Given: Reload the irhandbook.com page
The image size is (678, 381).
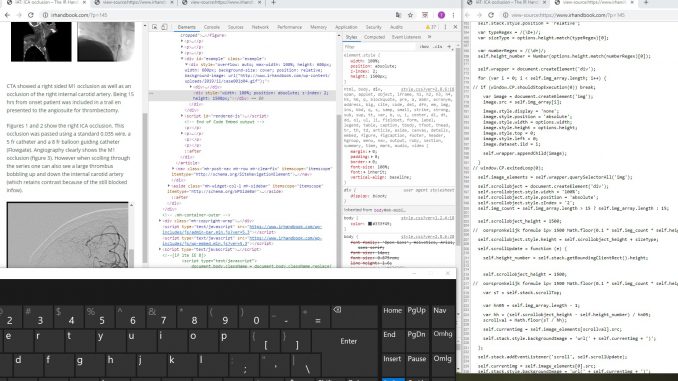Looking at the screenshot, I should [x=30, y=15].
